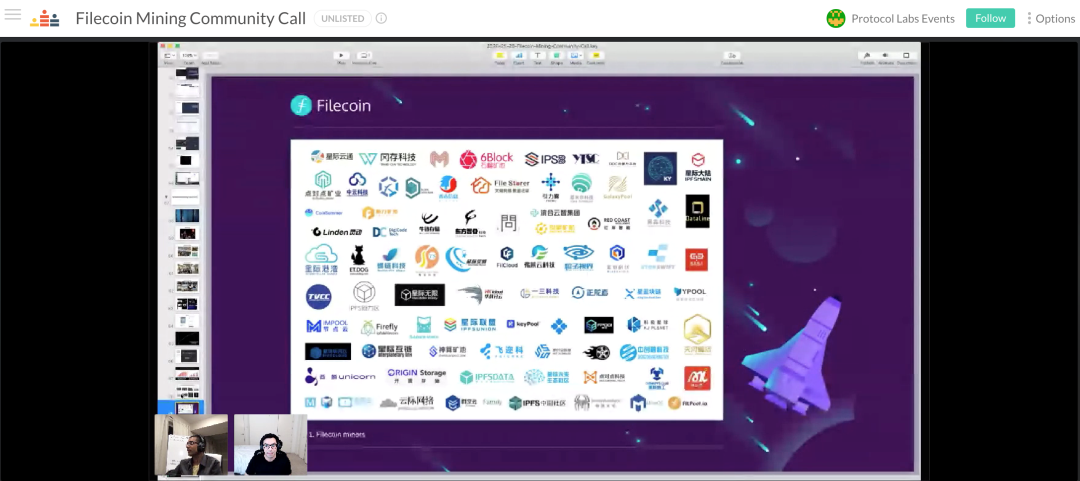
Task: Click the Keynote Live toolbar icon
Action: tap(365, 57)
